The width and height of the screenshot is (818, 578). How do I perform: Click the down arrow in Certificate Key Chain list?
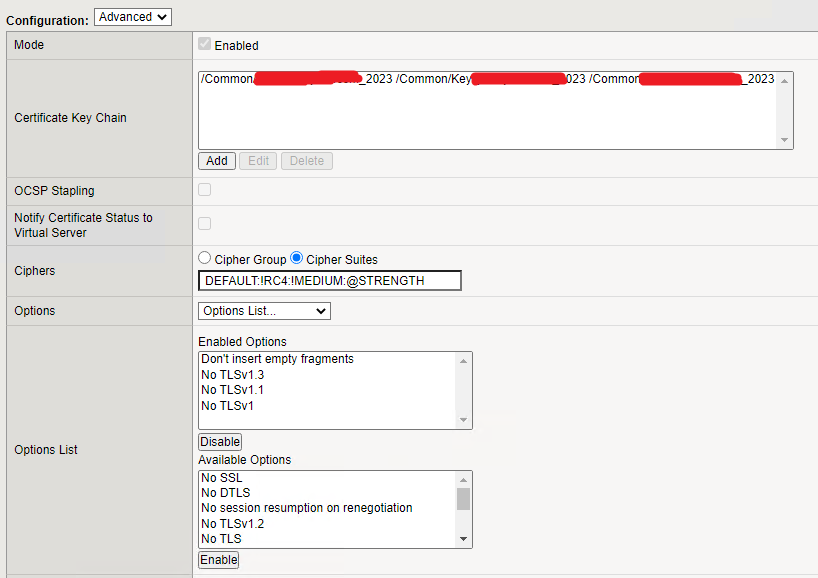pyautogui.click(x=784, y=140)
